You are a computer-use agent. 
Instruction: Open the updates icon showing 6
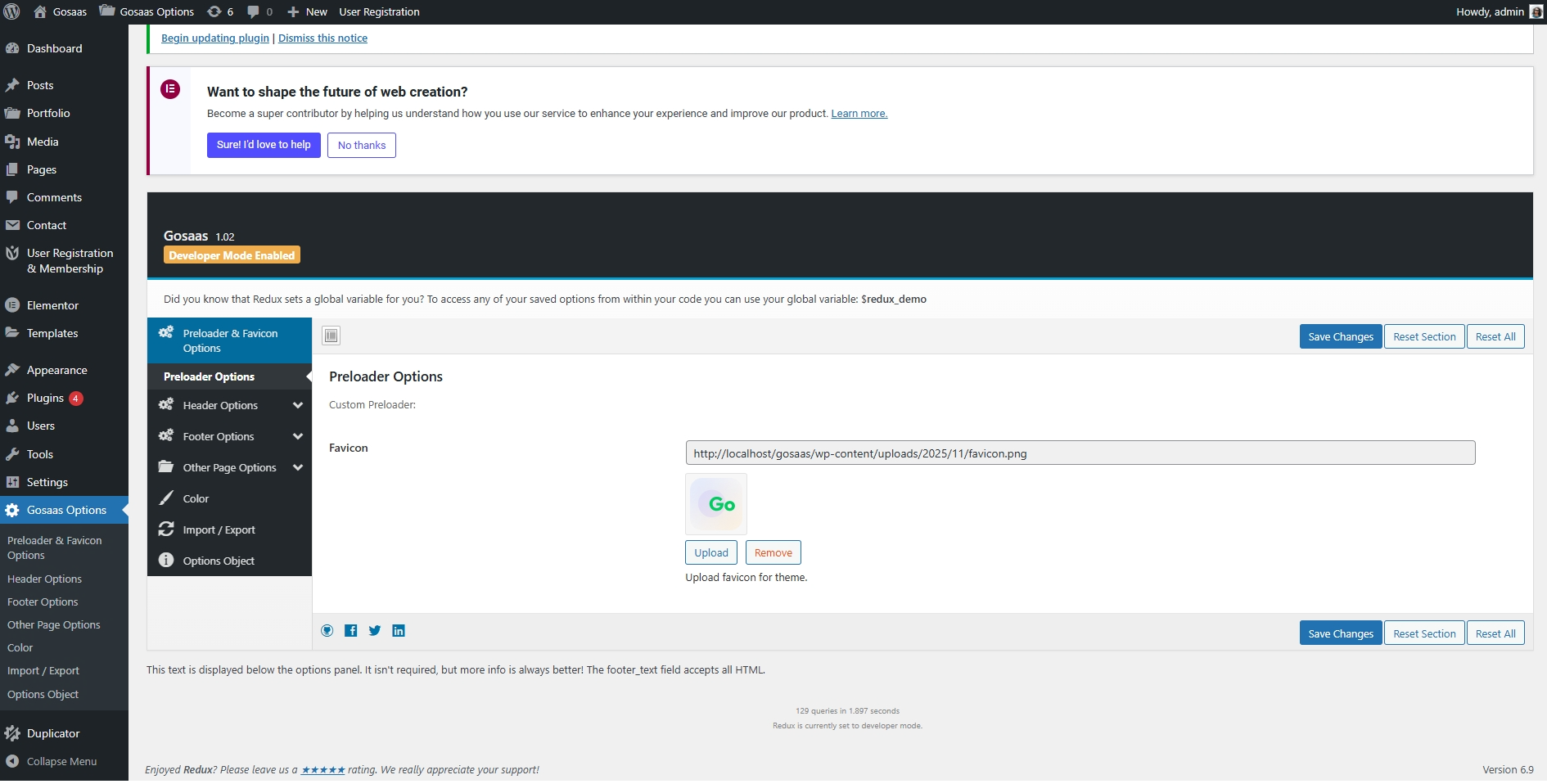220,11
